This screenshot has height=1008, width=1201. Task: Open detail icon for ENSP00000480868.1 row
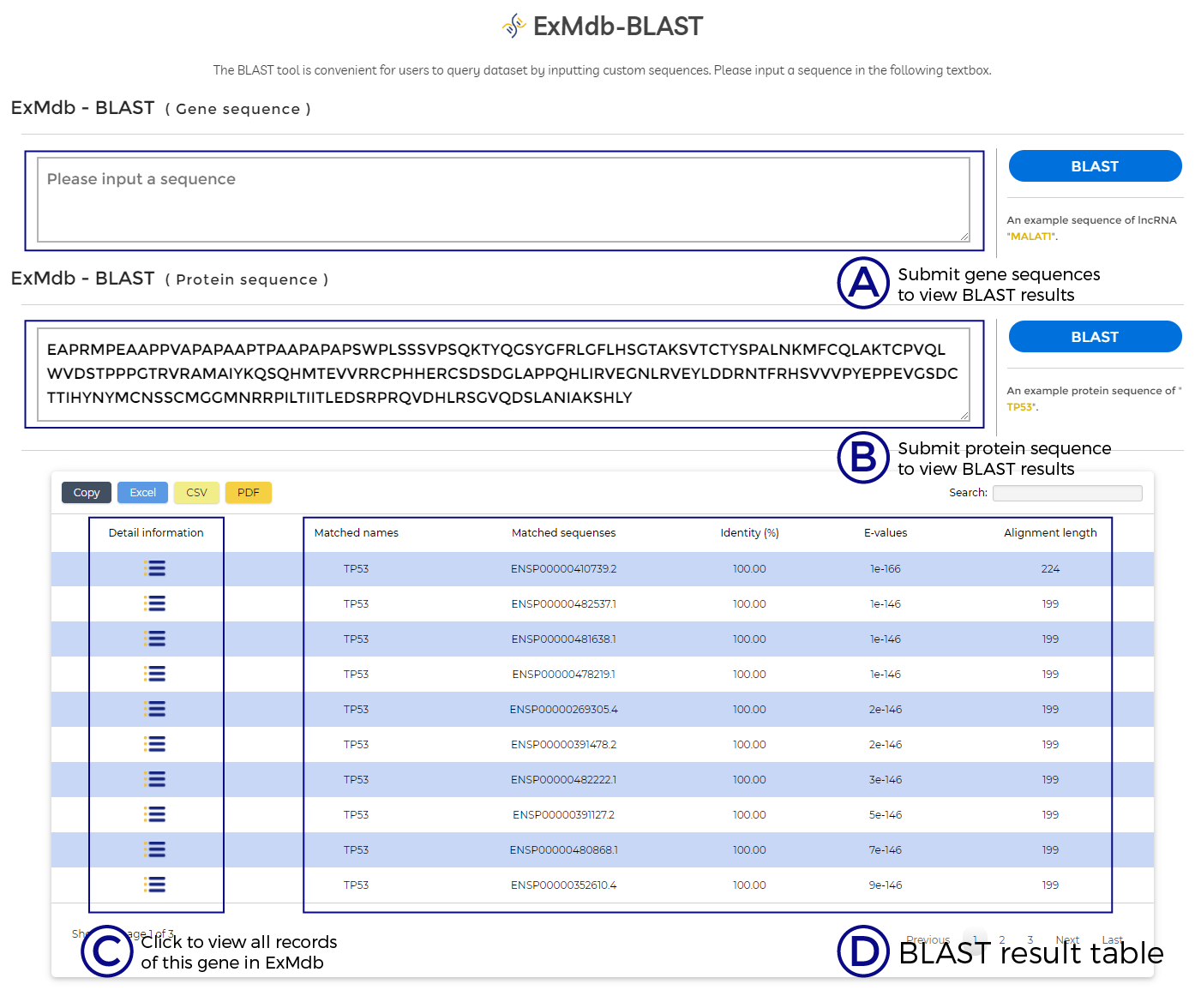[x=155, y=849]
